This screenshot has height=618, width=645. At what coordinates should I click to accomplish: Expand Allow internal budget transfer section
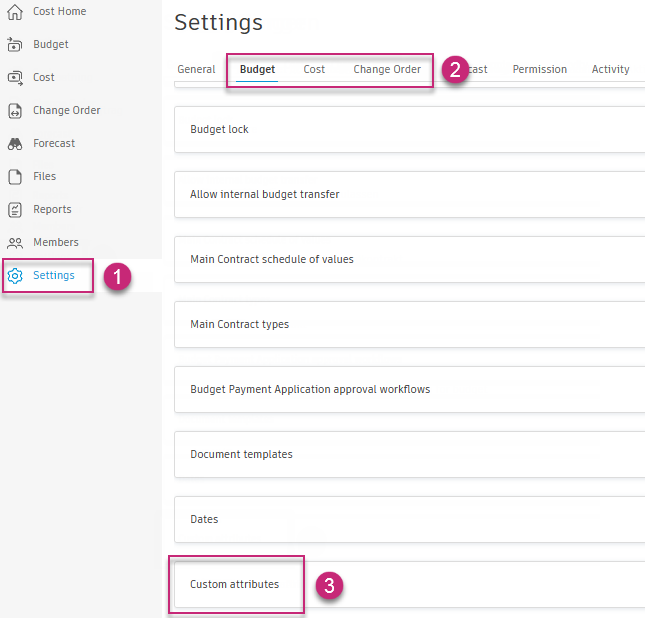click(400, 195)
